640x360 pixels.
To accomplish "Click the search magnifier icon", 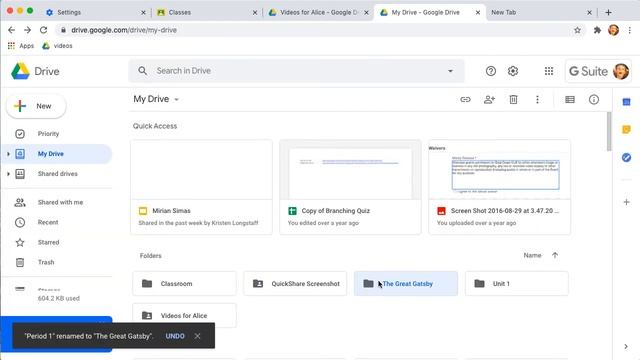I will click(x=142, y=71).
